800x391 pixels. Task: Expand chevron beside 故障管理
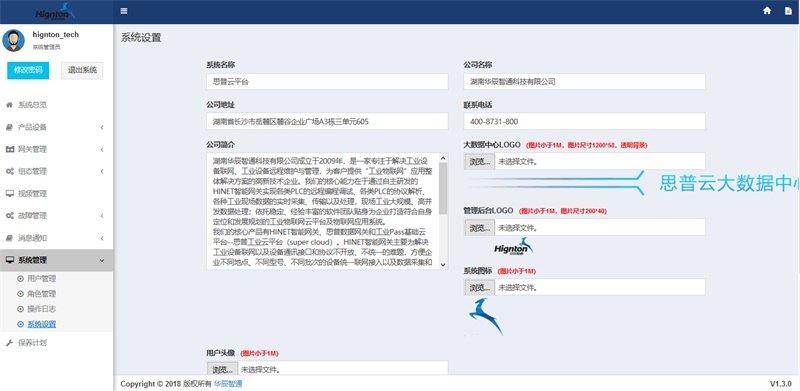pyautogui.click(x=102, y=216)
